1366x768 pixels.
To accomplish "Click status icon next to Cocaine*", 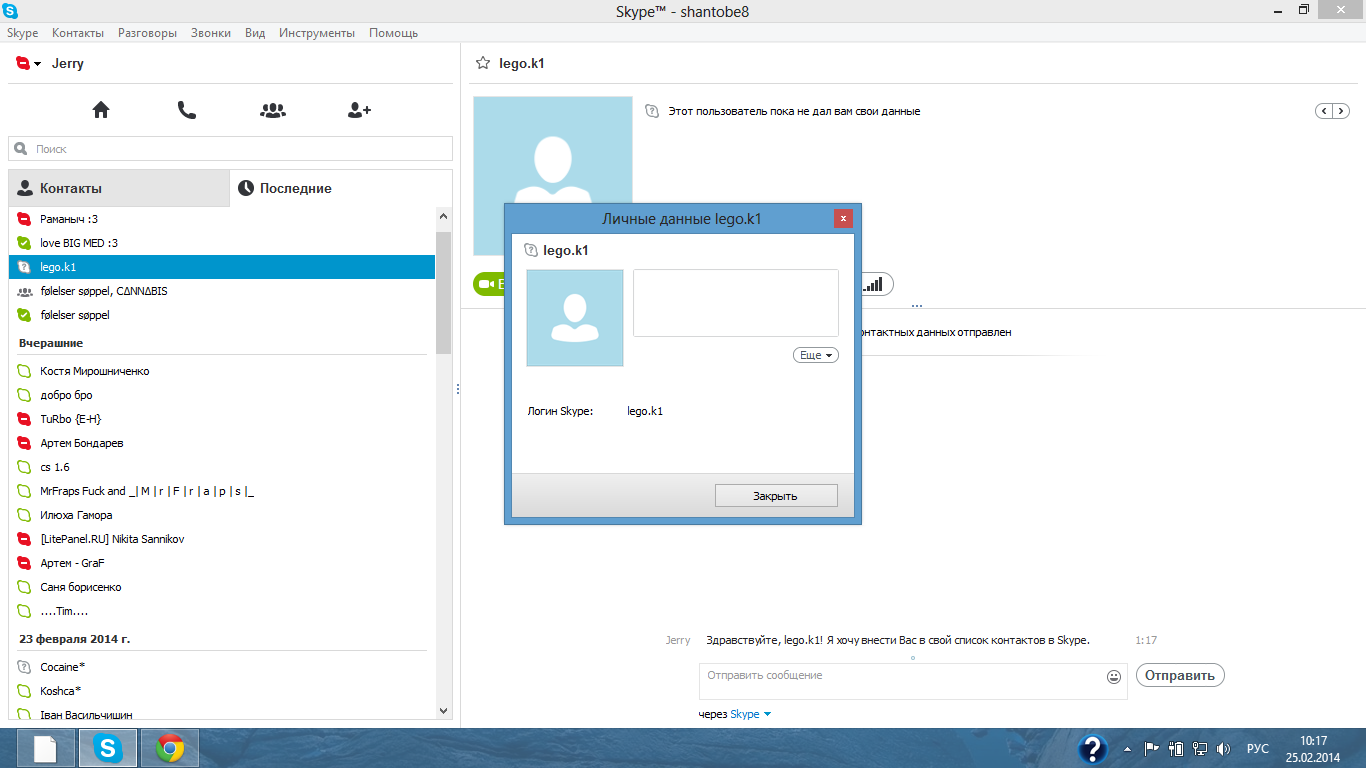I will pos(25,667).
